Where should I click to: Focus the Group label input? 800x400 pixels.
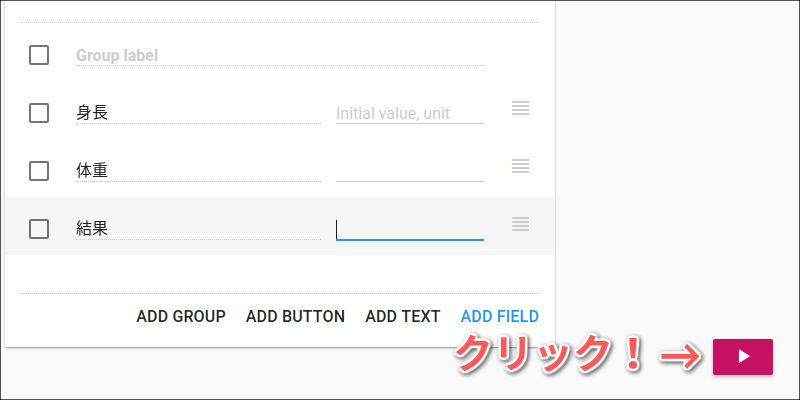click(280, 55)
